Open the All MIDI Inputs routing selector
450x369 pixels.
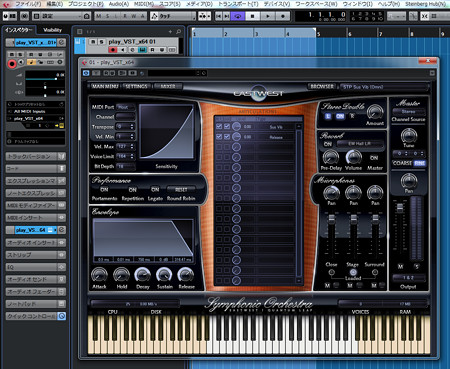(x=35, y=111)
